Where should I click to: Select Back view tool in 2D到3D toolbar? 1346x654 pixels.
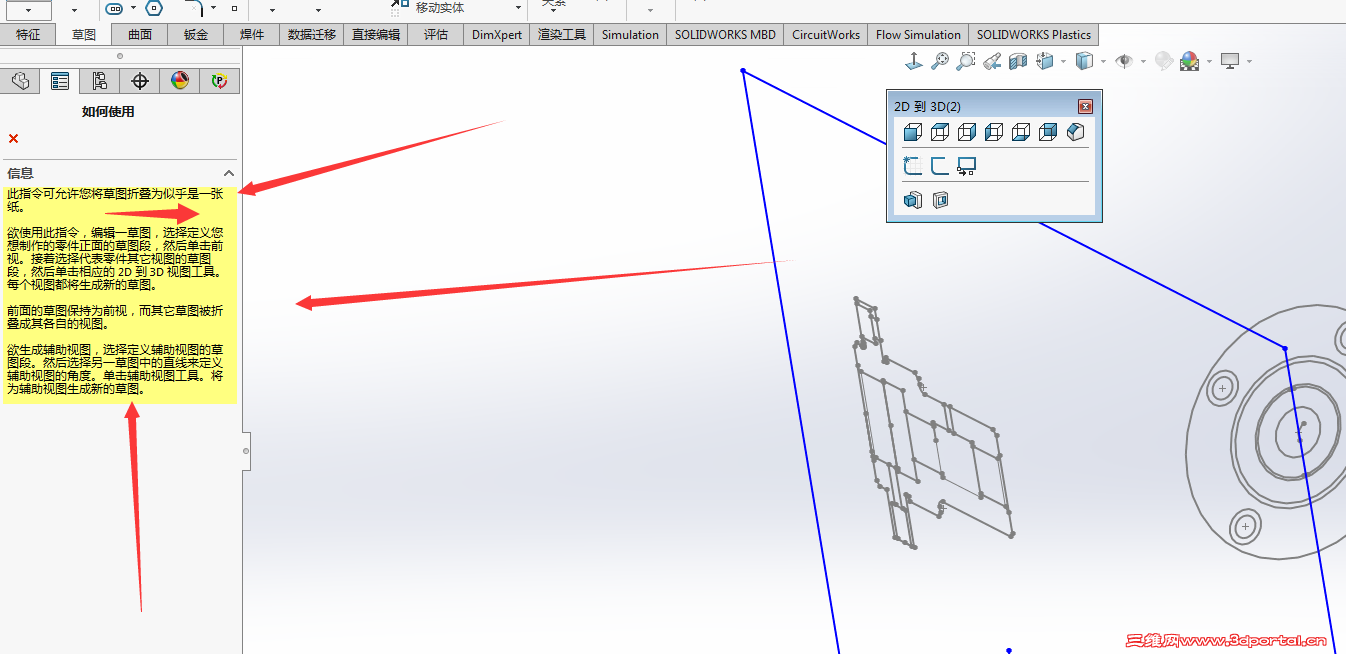pyautogui.click(x=1048, y=132)
